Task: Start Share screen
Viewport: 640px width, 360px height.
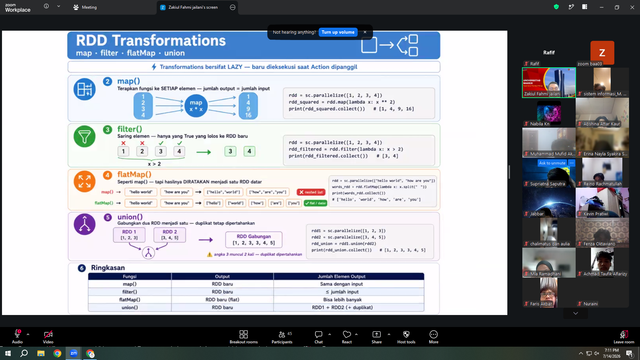Action: pos(376,337)
